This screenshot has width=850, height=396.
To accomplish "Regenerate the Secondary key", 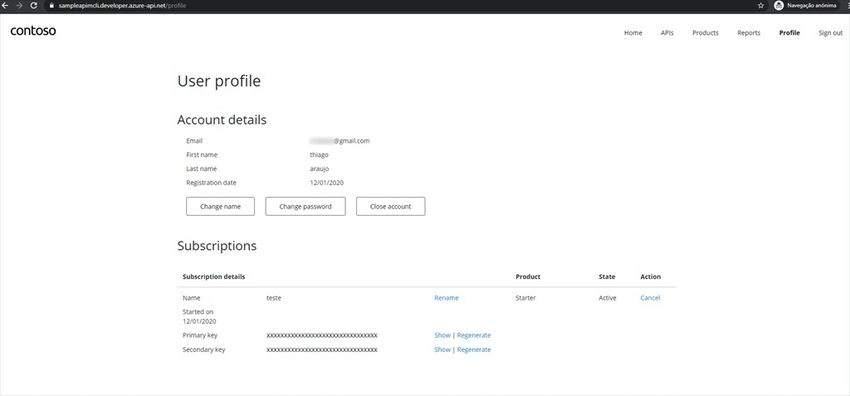I will click(474, 349).
